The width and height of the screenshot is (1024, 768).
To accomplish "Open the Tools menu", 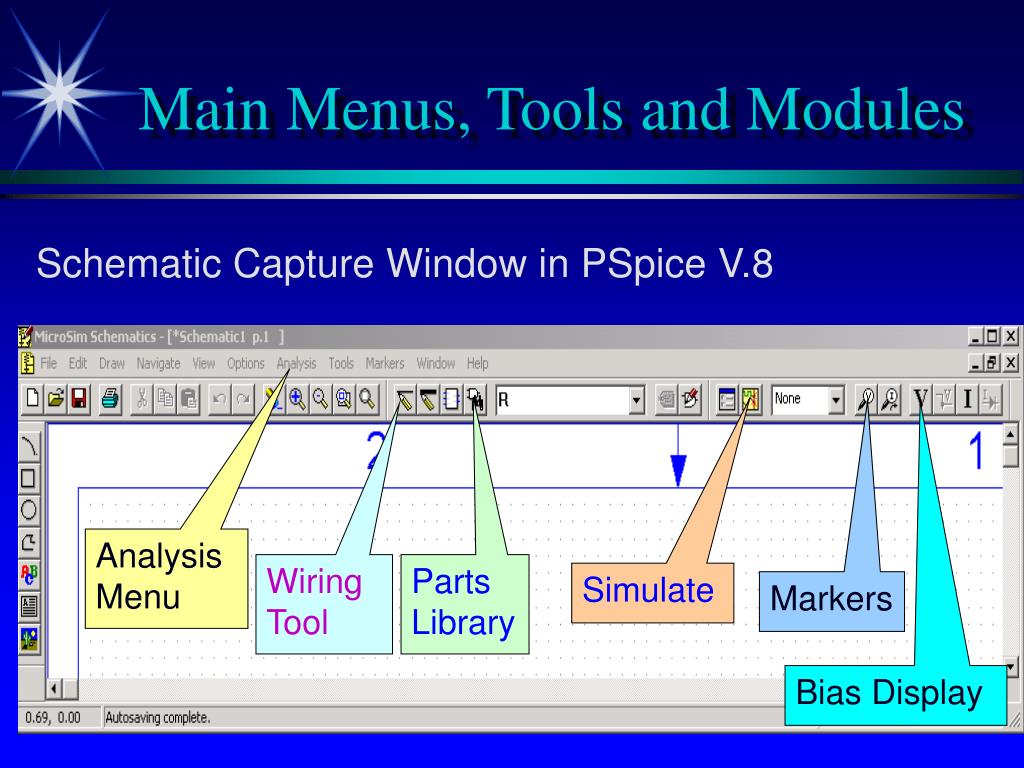I will coord(341,363).
